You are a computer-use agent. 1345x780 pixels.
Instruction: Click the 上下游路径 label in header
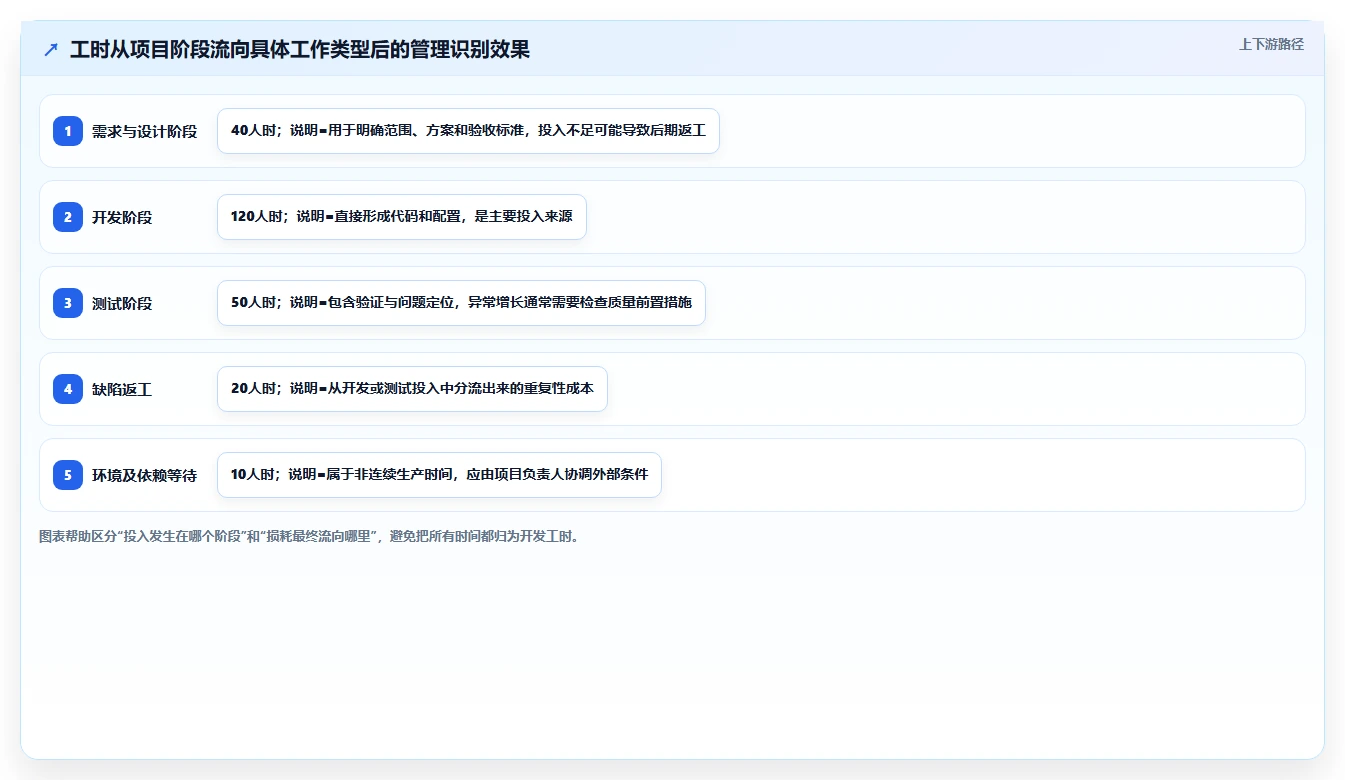[1271, 44]
